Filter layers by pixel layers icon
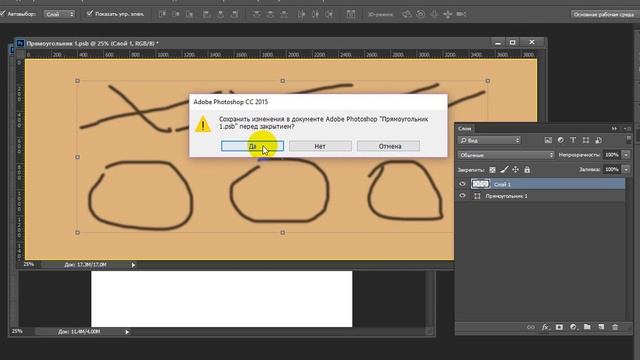Image resolution: width=640 pixels, height=360 pixels. (x=548, y=140)
